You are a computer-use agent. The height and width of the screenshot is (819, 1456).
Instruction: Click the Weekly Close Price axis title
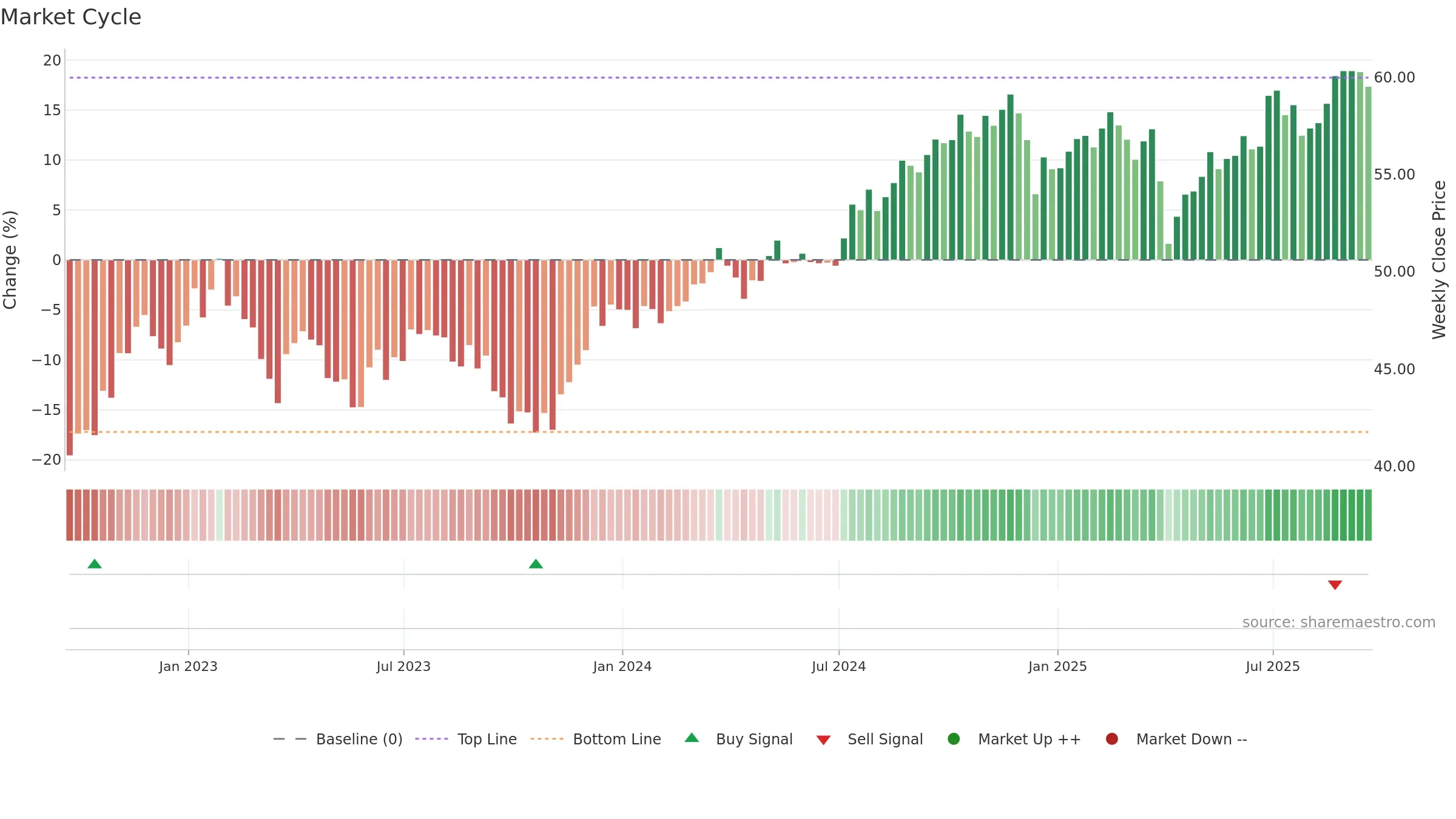click(x=1438, y=260)
